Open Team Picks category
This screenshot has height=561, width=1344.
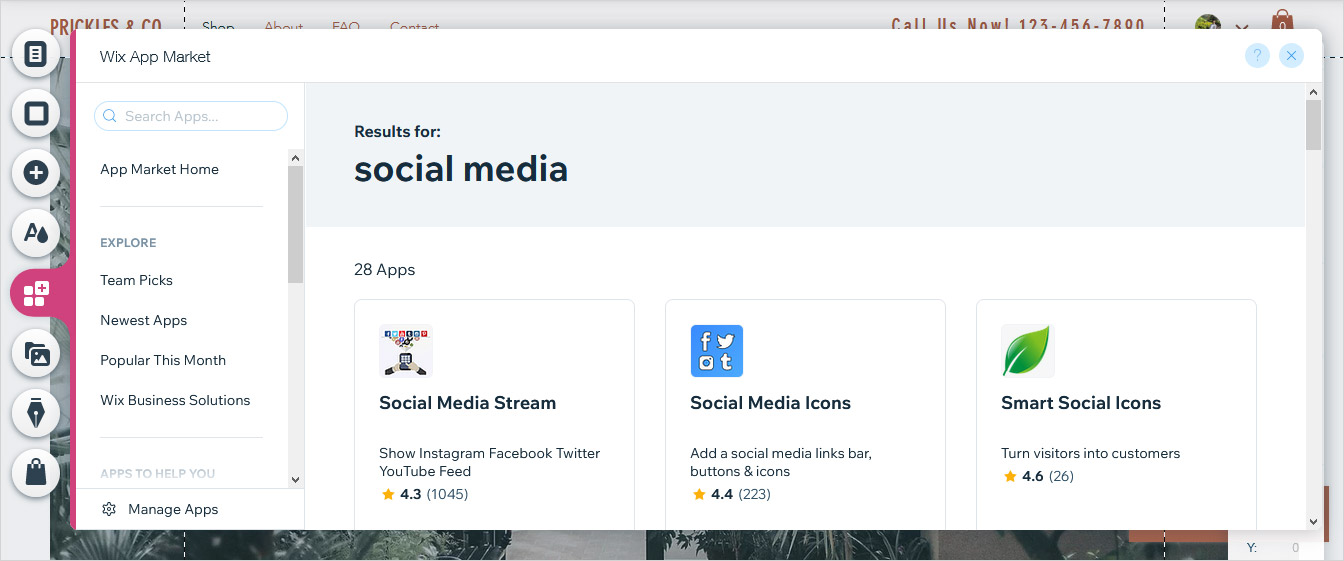tap(136, 280)
